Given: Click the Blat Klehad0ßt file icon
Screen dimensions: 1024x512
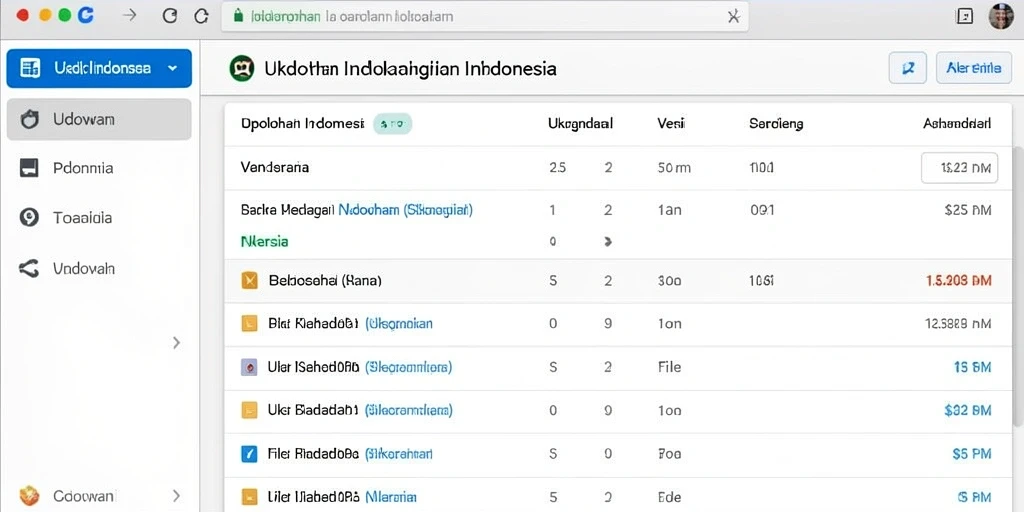Looking at the screenshot, I should click(249, 323).
